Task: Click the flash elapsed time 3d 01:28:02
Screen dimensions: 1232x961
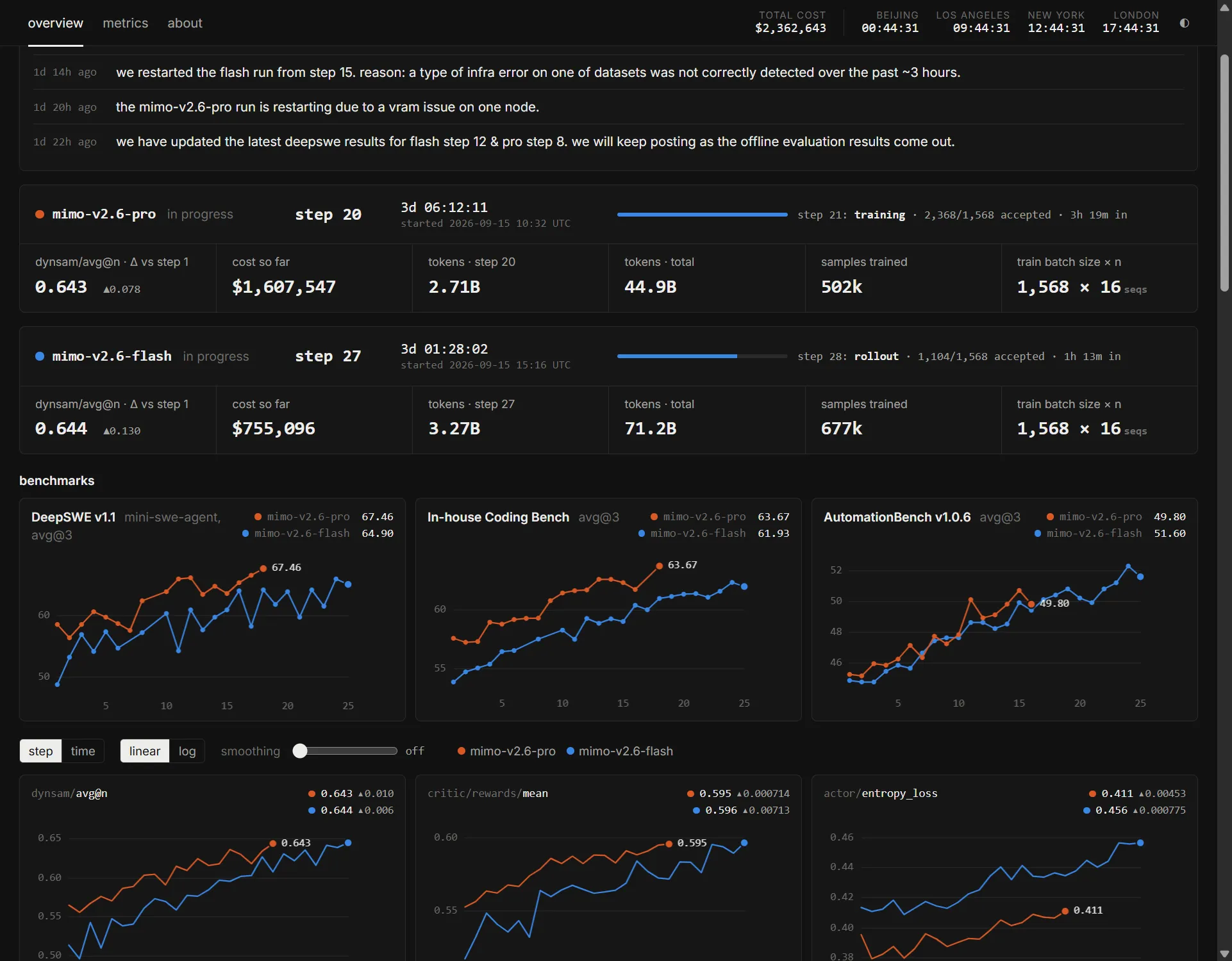Action: point(444,349)
